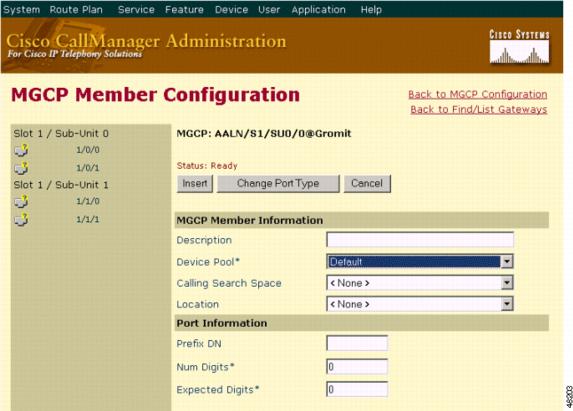
Task: Follow Back to MGCP Configuration link
Action: coord(478,94)
